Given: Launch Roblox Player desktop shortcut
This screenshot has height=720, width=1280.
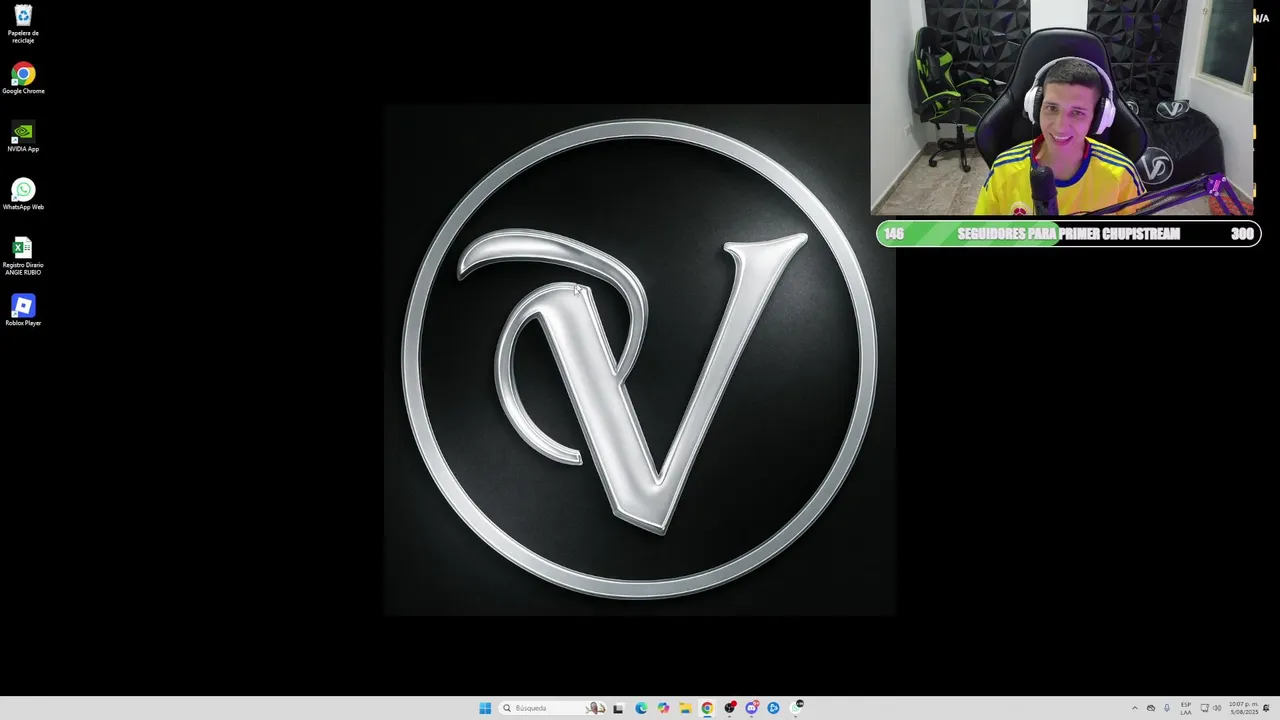Looking at the screenshot, I should click(x=23, y=311).
